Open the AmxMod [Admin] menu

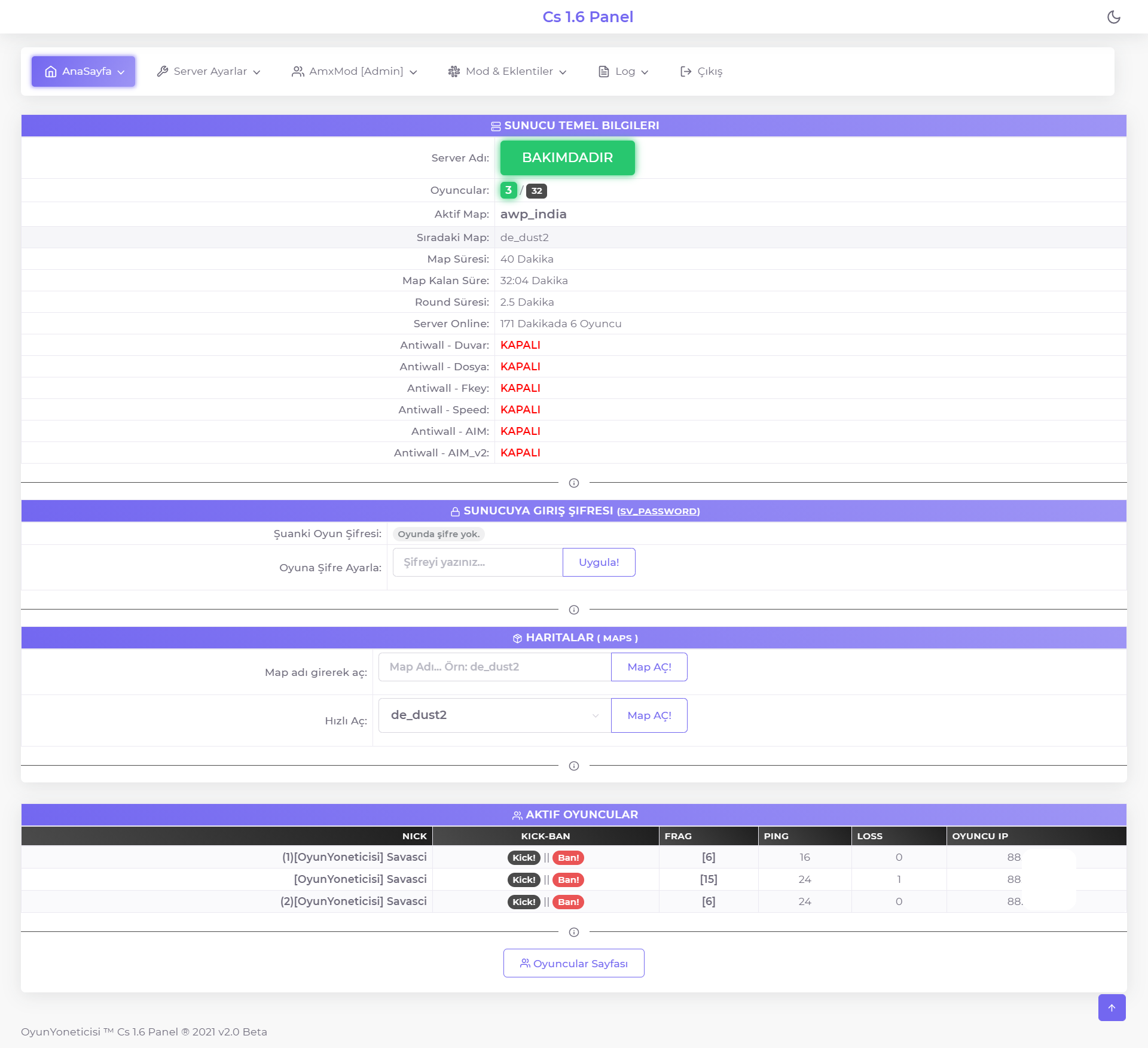[355, 72]
